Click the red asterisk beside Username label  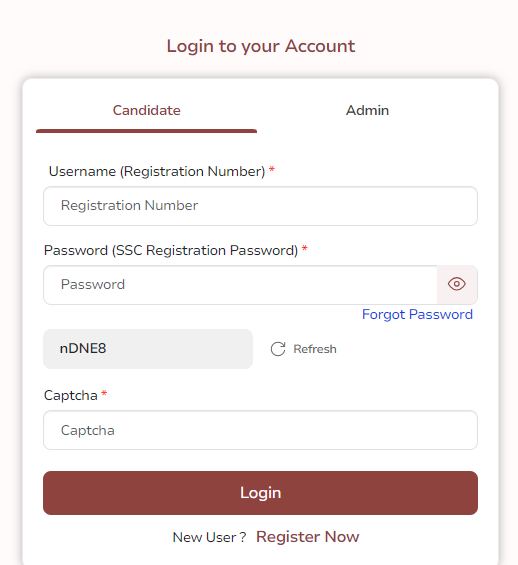pos(272,169)
